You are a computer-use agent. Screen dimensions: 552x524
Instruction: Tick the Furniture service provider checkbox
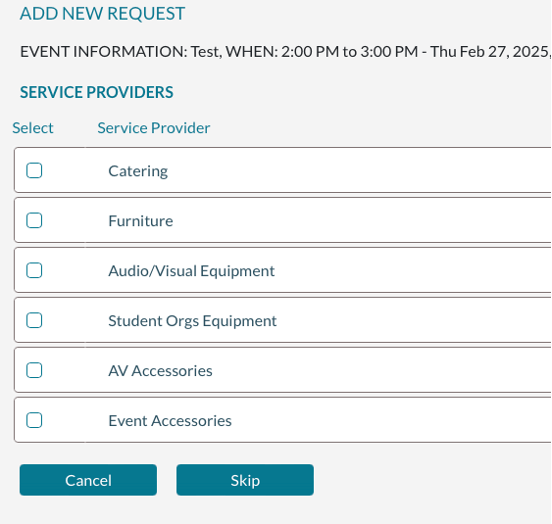(34, 220)
